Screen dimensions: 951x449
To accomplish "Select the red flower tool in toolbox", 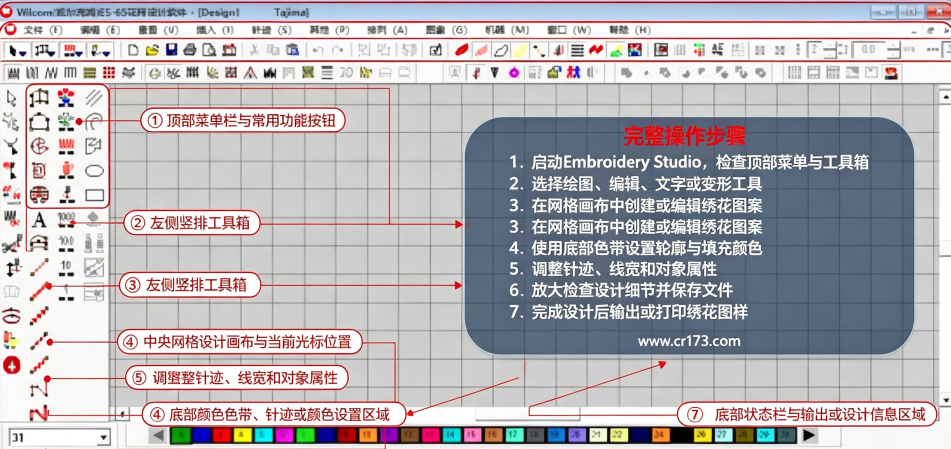I will click(66, 97).
